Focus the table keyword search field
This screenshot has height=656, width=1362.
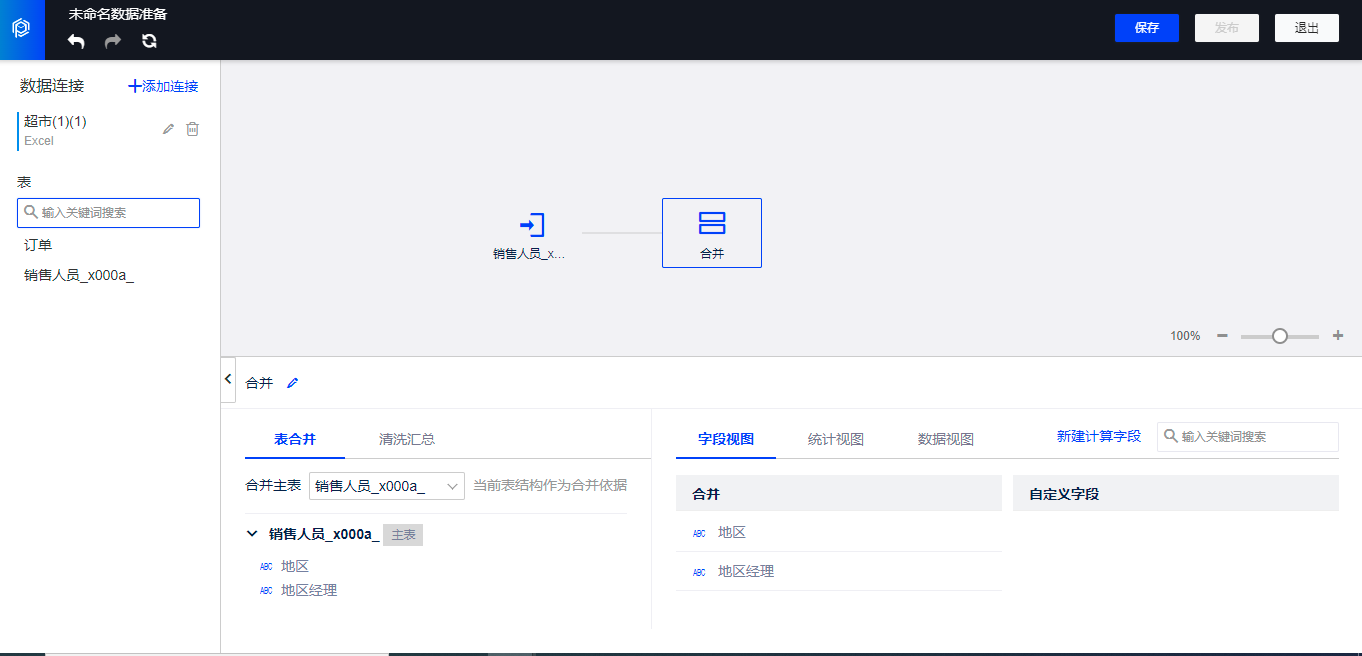click(x=108, y=212)
